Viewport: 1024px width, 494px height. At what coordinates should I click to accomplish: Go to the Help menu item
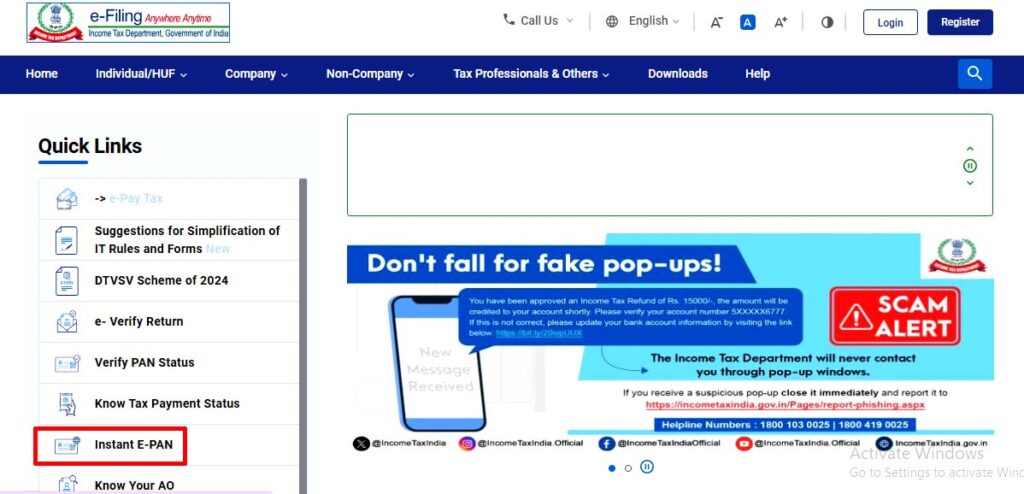[758, 74]
